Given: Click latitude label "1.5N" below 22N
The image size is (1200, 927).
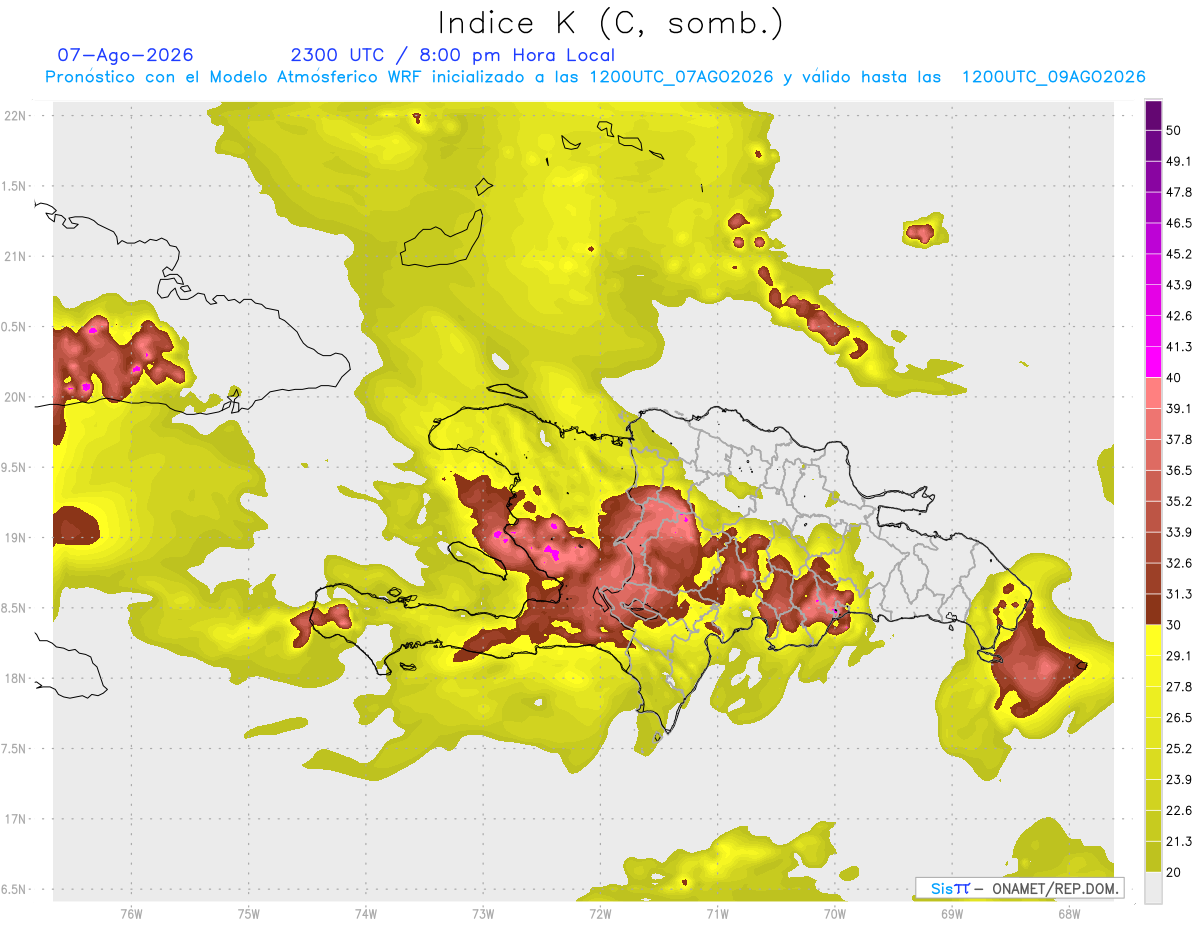Looking at the screenshot, I should [x=14, y=186].
